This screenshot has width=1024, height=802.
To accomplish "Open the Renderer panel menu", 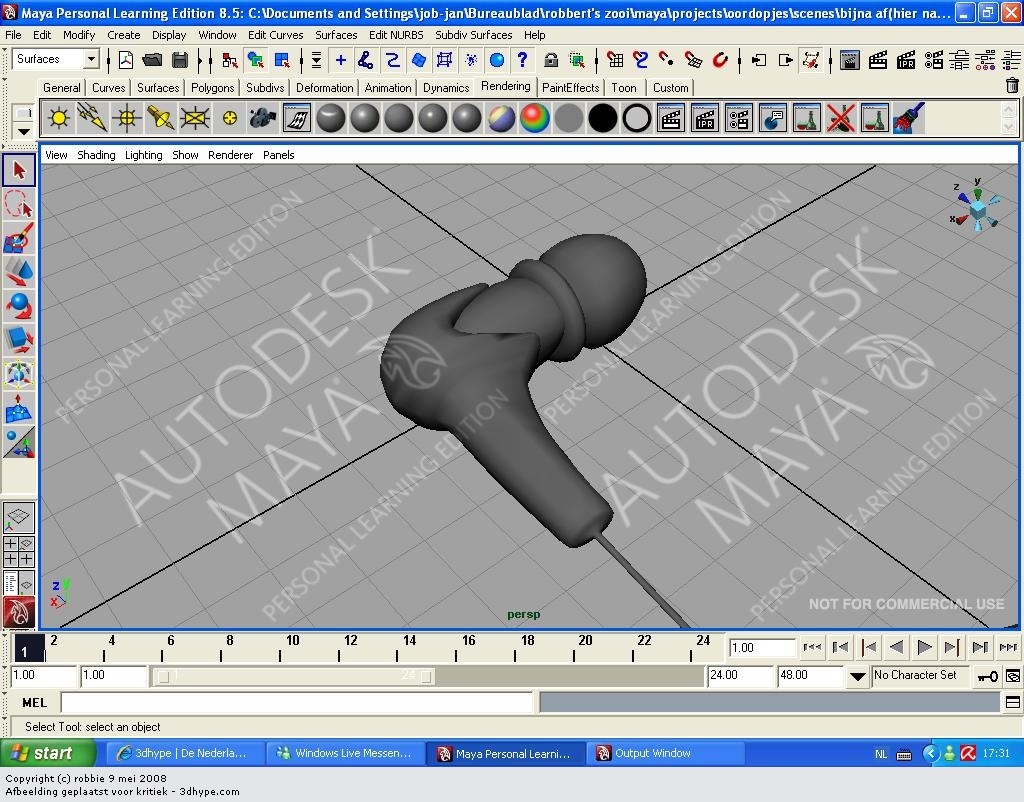I will pos(231,155).
